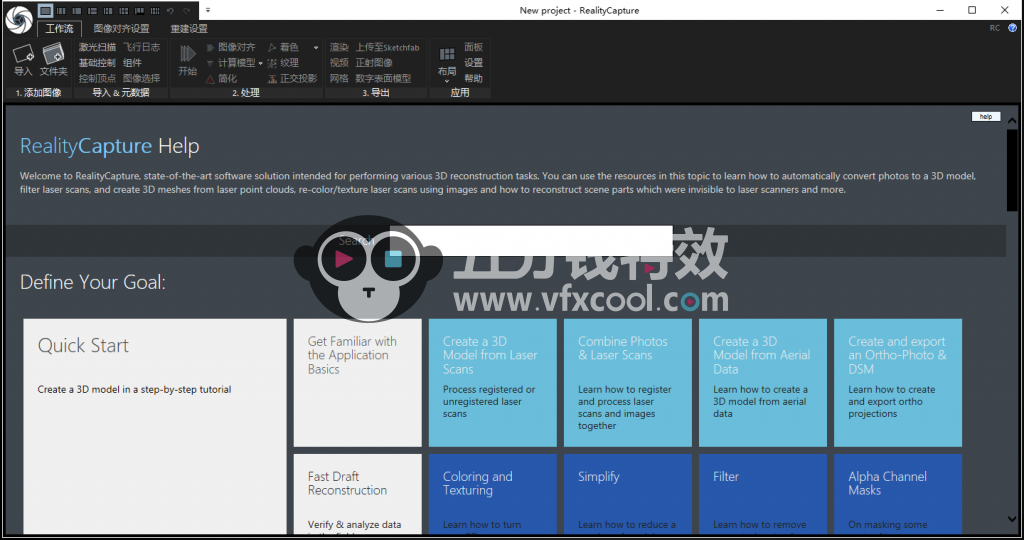This screenshot has width=1024, height=540.
Task: Open the Alpha Channel Masks tile
Action: [x=898, y=494]
